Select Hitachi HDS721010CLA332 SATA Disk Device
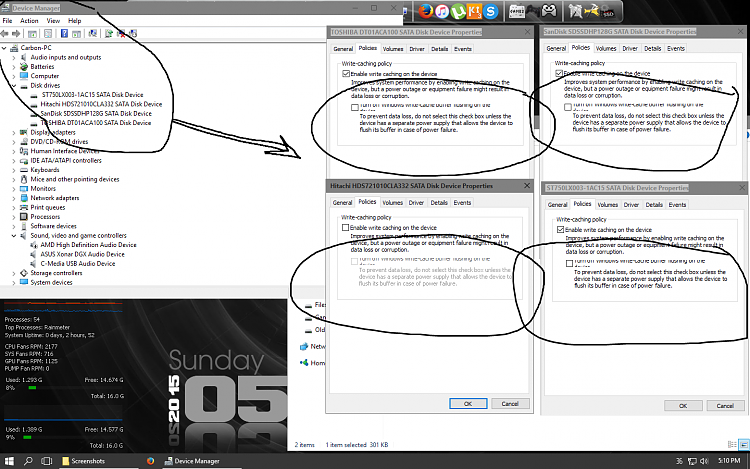 pos(101,104)
